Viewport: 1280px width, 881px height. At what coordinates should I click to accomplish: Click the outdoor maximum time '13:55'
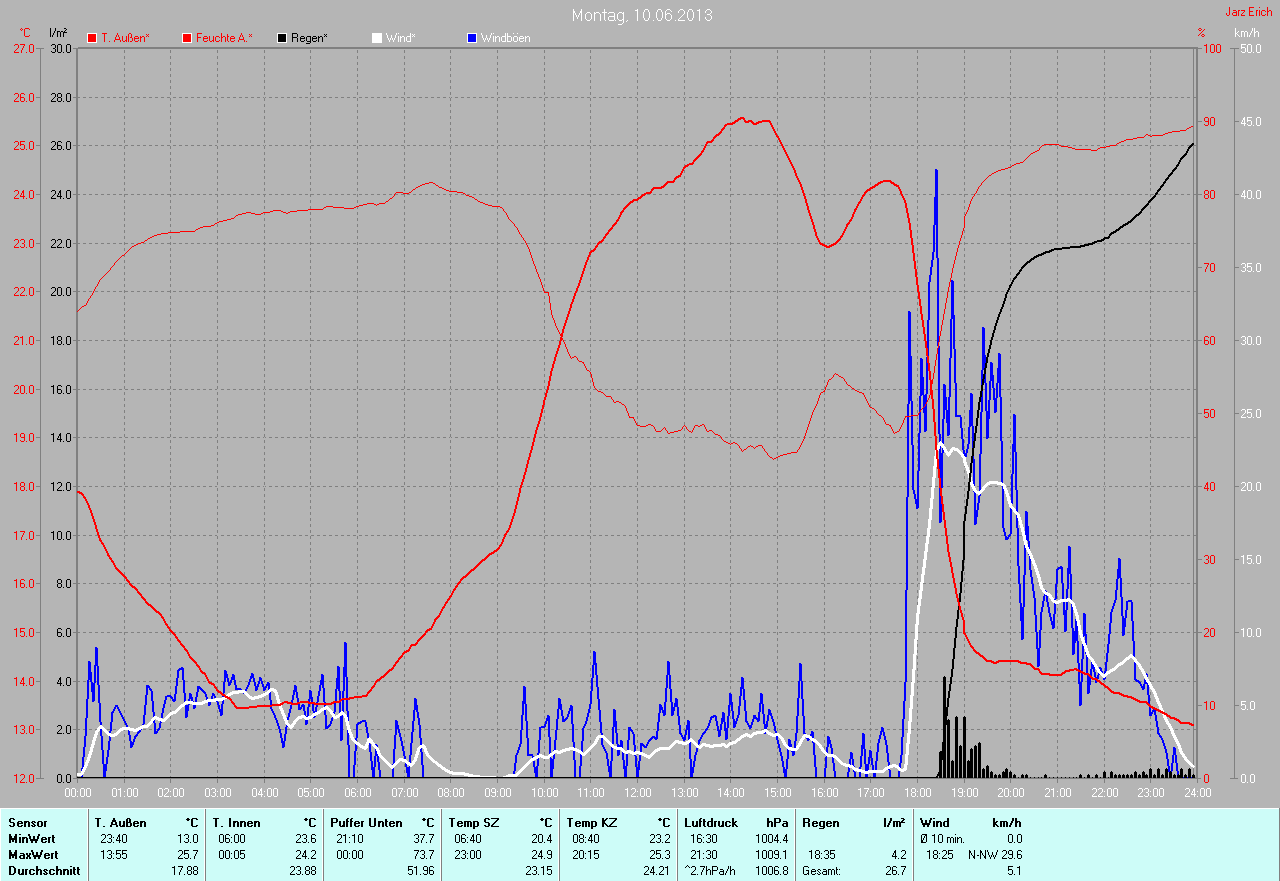point(114,855)
